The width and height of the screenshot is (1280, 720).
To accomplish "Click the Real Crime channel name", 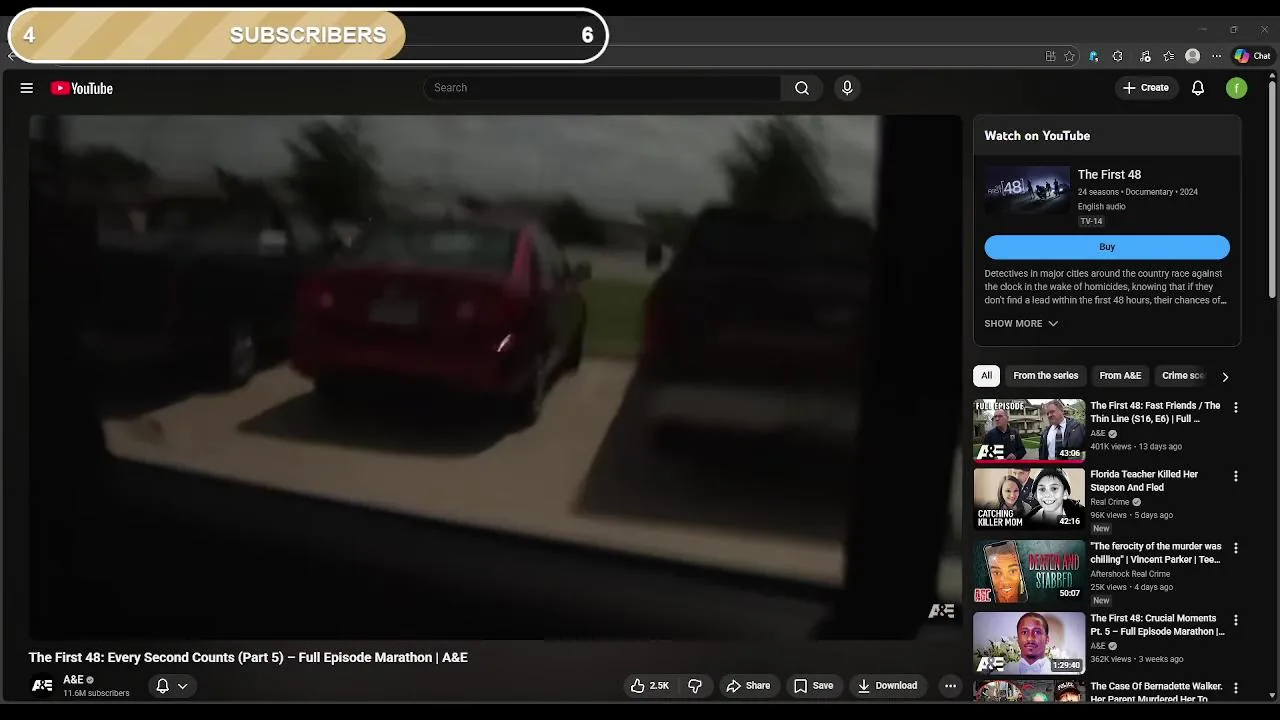I will pos(1110,502).
